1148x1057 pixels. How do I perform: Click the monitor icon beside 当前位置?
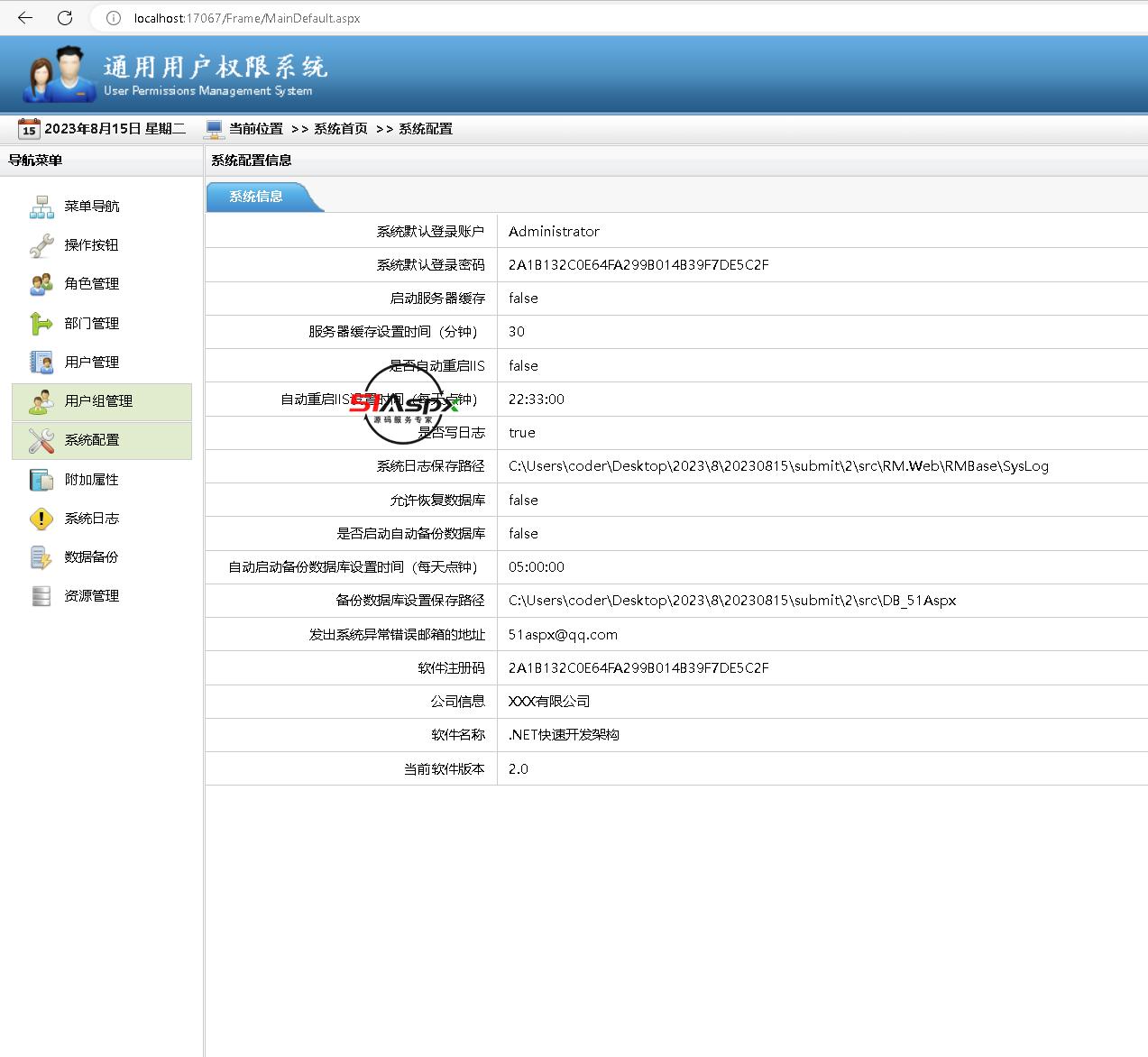pyautogui.click(x=214, y=129)
